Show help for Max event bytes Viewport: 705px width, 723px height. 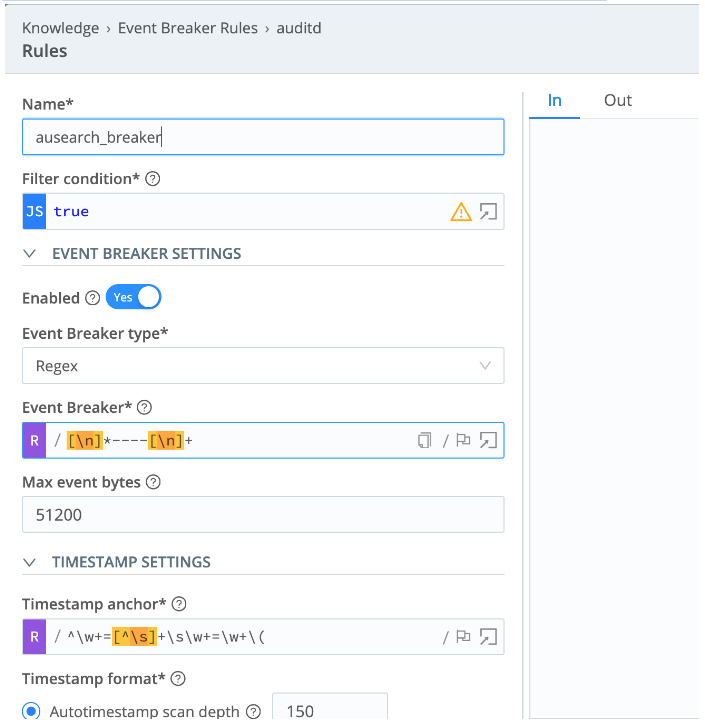[x=153, y=482]
